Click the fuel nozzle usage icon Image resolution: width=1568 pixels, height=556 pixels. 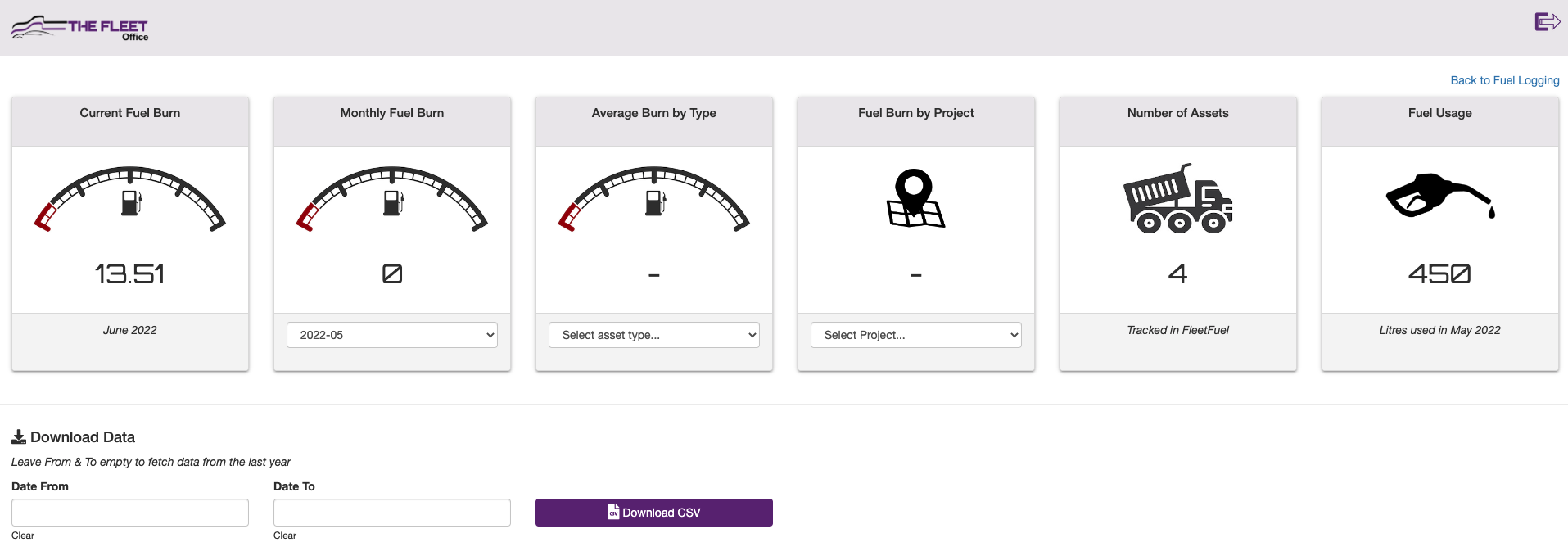coord(1439,196)
